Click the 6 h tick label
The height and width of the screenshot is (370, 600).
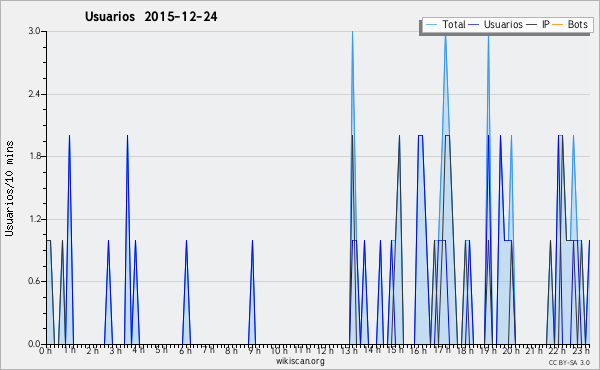[185, 350]
